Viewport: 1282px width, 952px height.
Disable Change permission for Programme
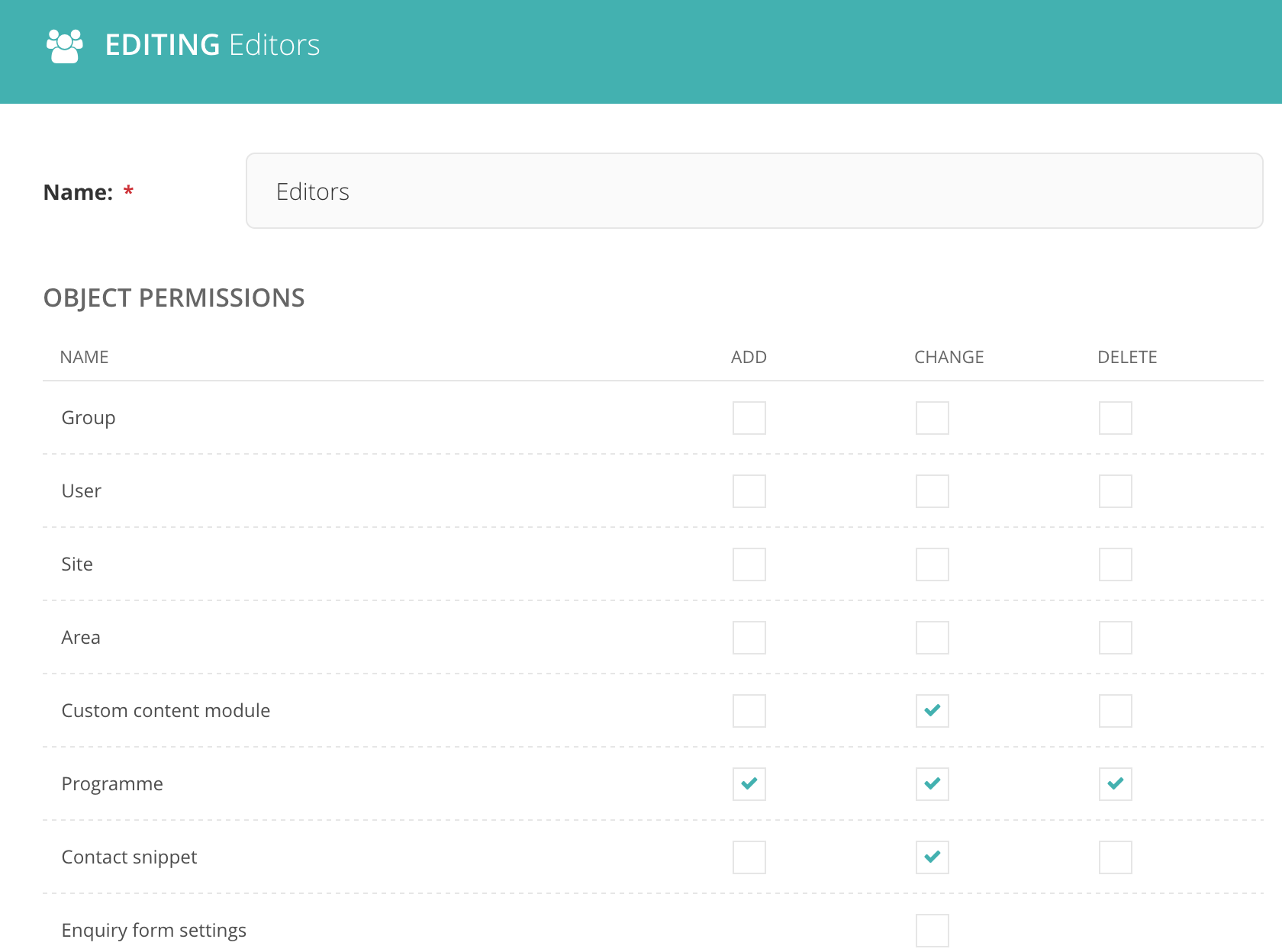pyautogui.click(x=932, y=784)
